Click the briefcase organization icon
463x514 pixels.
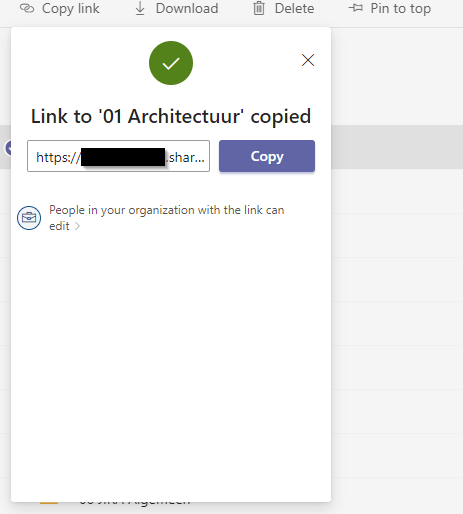[29, 218]
